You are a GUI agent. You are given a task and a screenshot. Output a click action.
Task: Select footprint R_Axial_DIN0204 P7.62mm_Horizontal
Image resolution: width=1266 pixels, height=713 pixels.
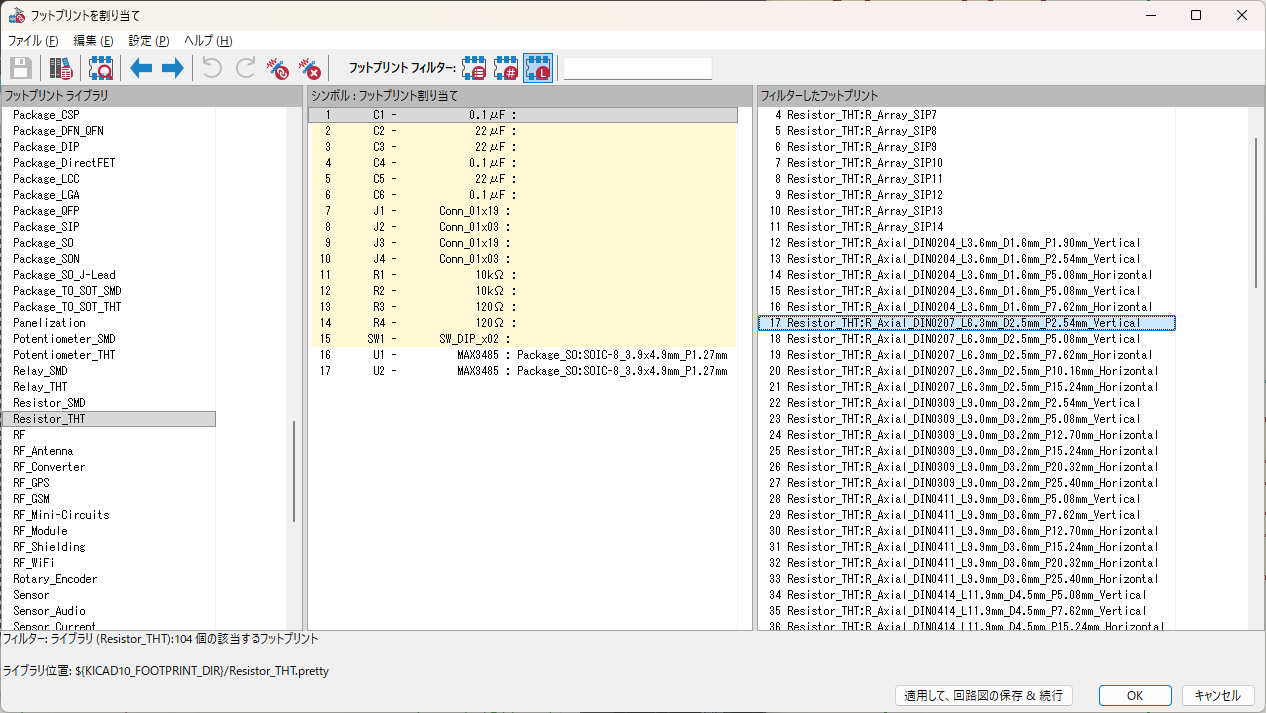pos(966,307)
